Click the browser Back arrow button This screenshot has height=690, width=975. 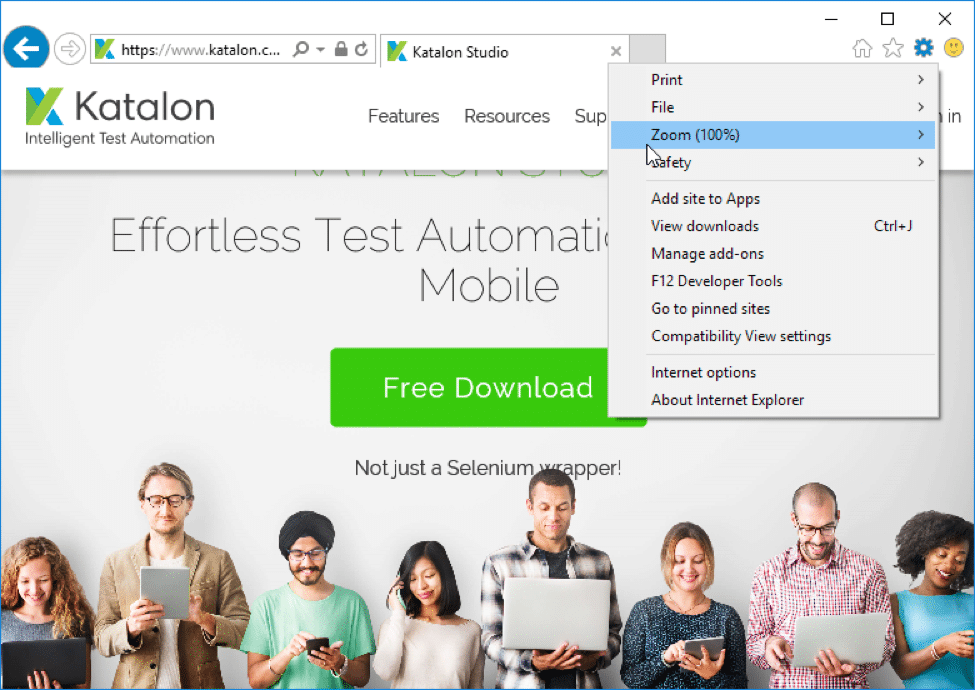click(25, 47)
